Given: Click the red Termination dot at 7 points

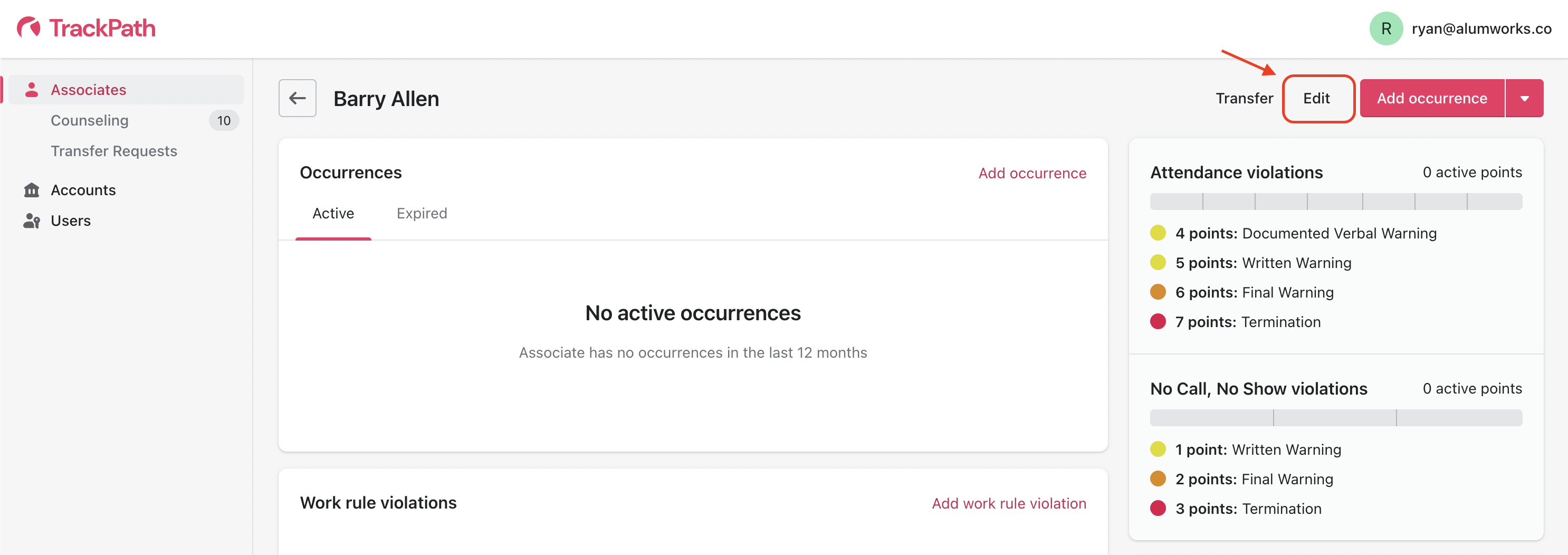Looking at the screenshot, I should 1158,321.
